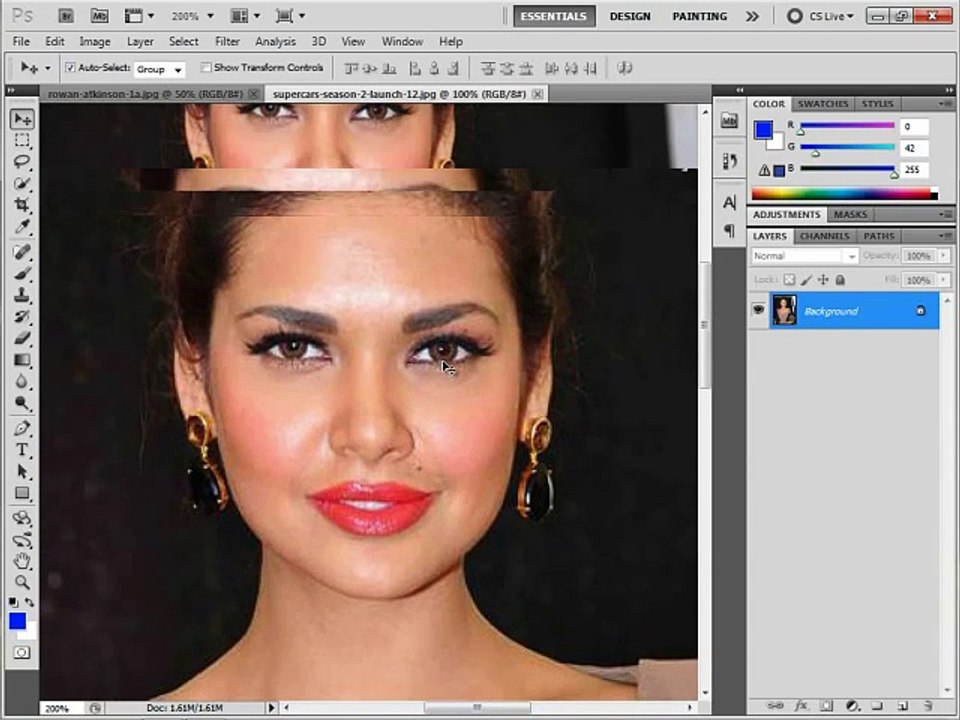The image size is (960, 720).
Task: Select the Crop tool
Action: tap(22, 204)
